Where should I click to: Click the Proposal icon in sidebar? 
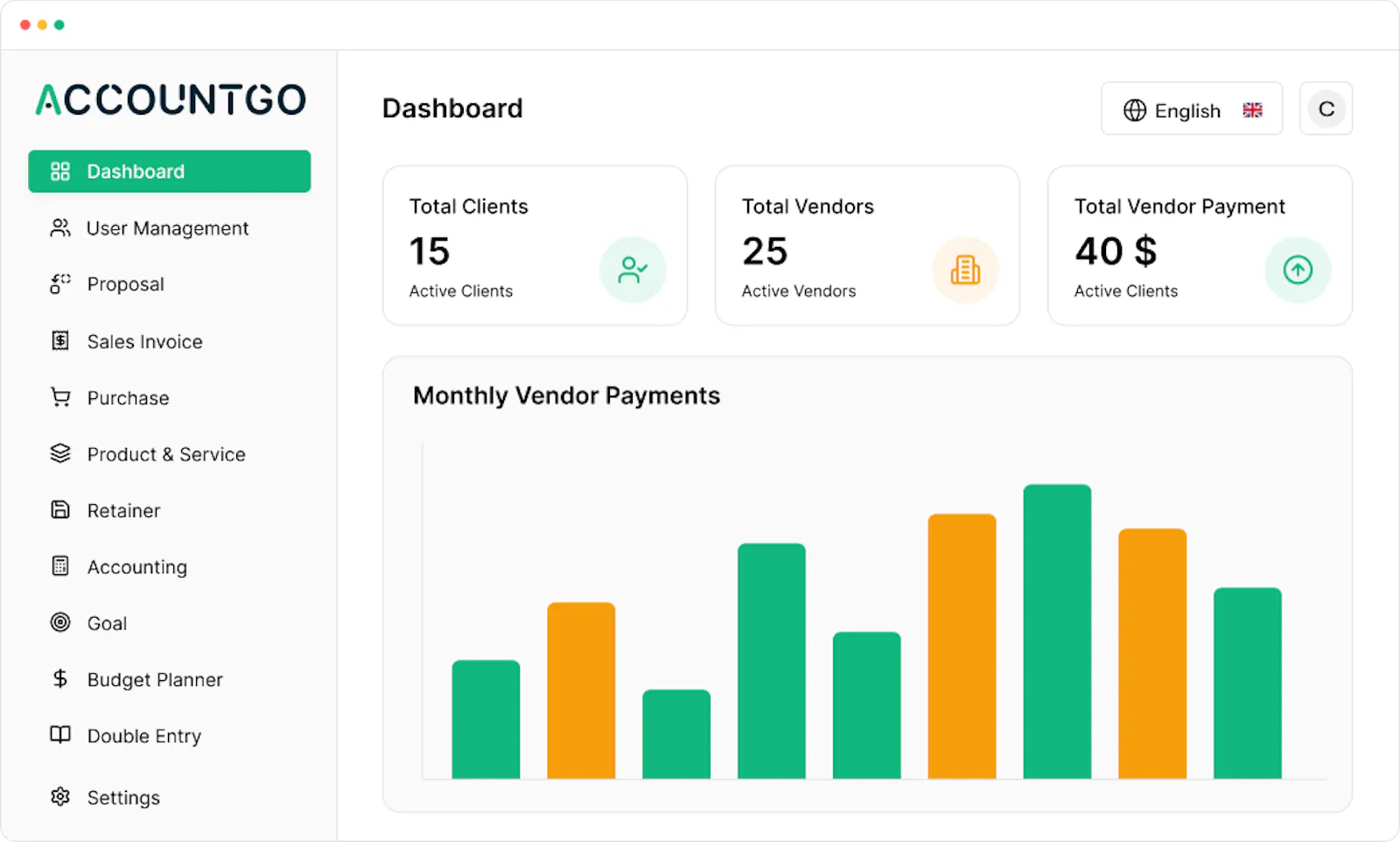[x=60, y=284]
